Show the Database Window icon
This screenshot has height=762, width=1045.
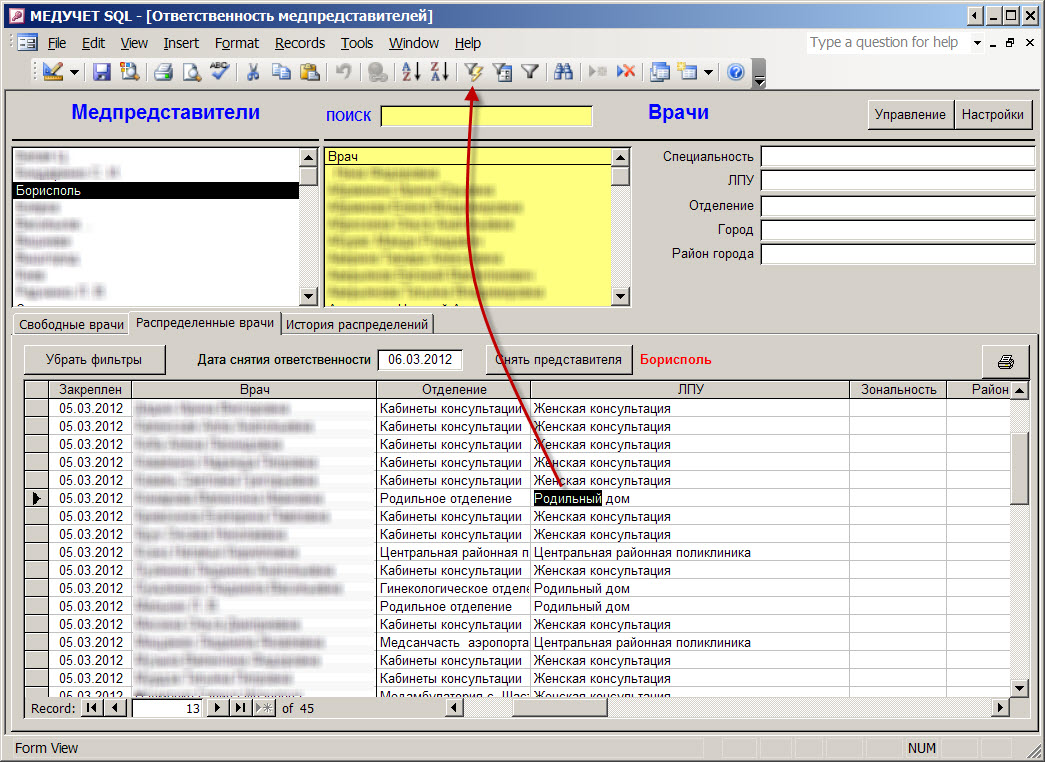pyautogui.click(x=659, y=71)
